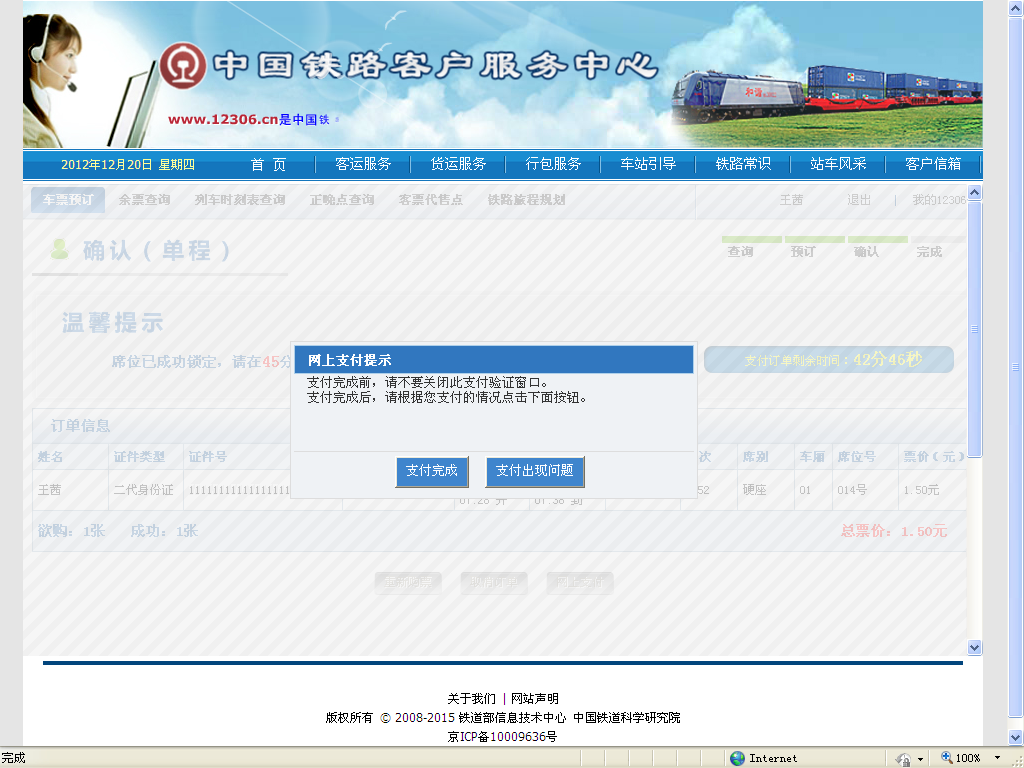
Task: Click the China Railway logo icon
Action: pos(183,65)
